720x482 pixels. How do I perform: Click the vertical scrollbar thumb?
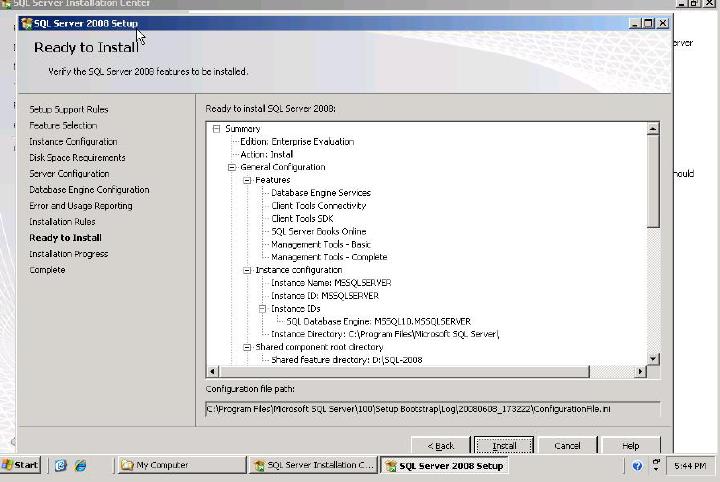[x=652, y=181]
